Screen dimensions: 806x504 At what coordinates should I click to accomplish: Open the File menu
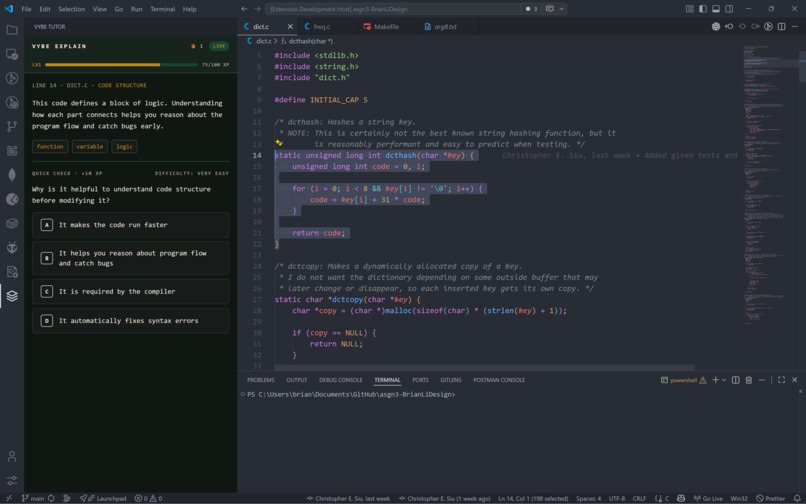point(26,9)
